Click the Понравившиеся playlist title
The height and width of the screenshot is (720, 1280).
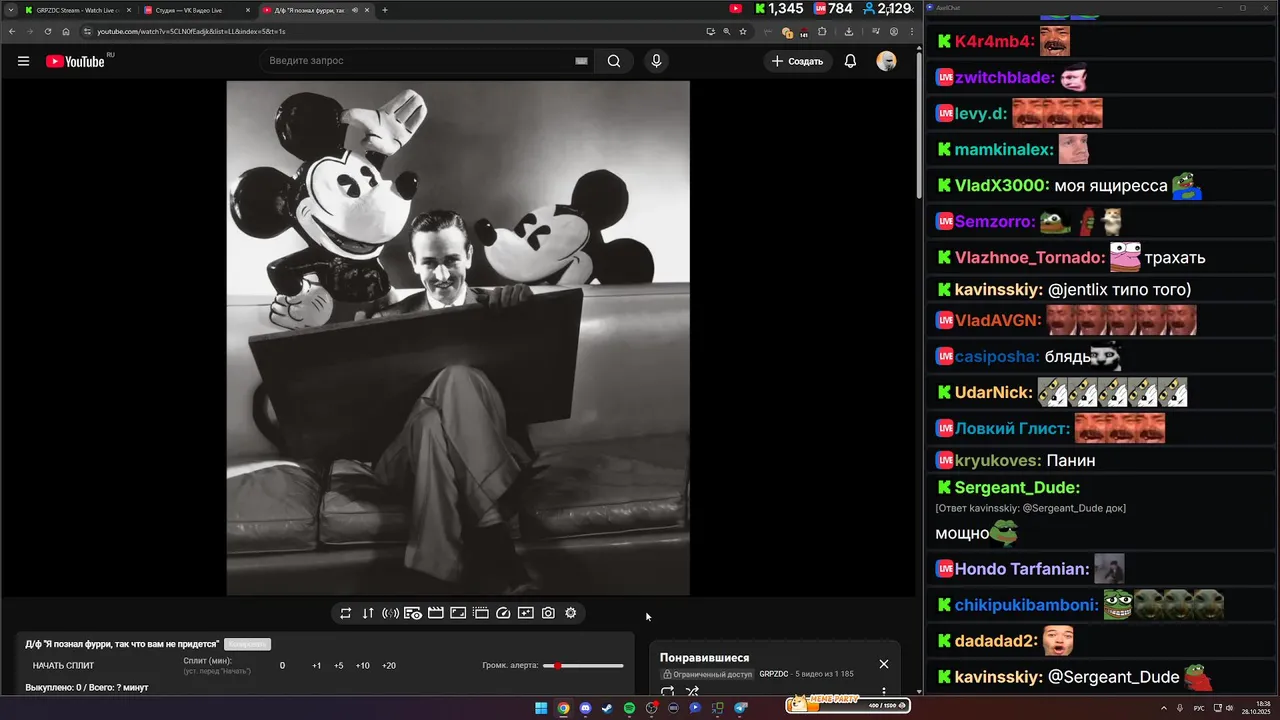tap(704, 658)
